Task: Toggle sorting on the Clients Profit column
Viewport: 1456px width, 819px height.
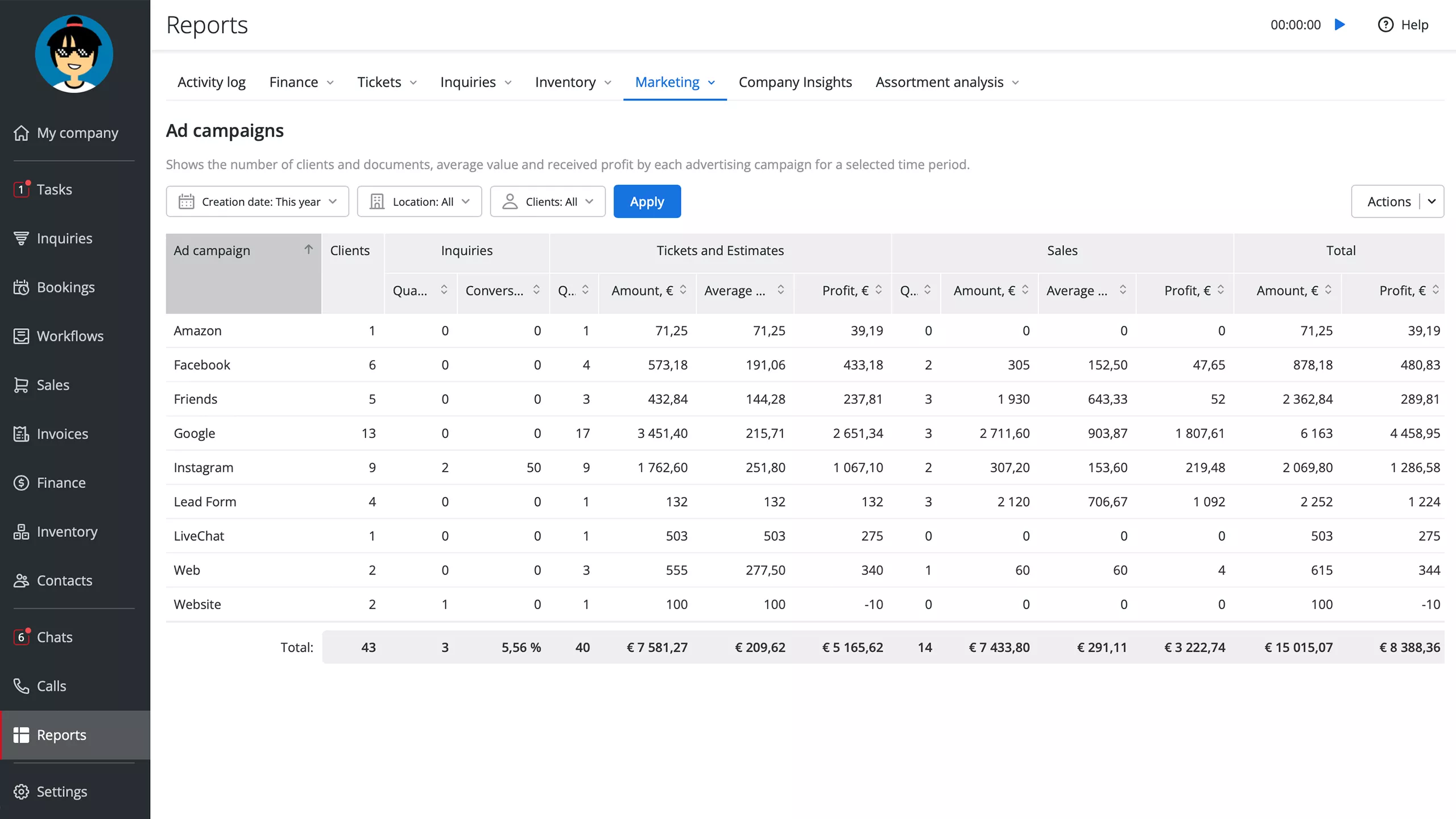Action: [x=878, y=291]
